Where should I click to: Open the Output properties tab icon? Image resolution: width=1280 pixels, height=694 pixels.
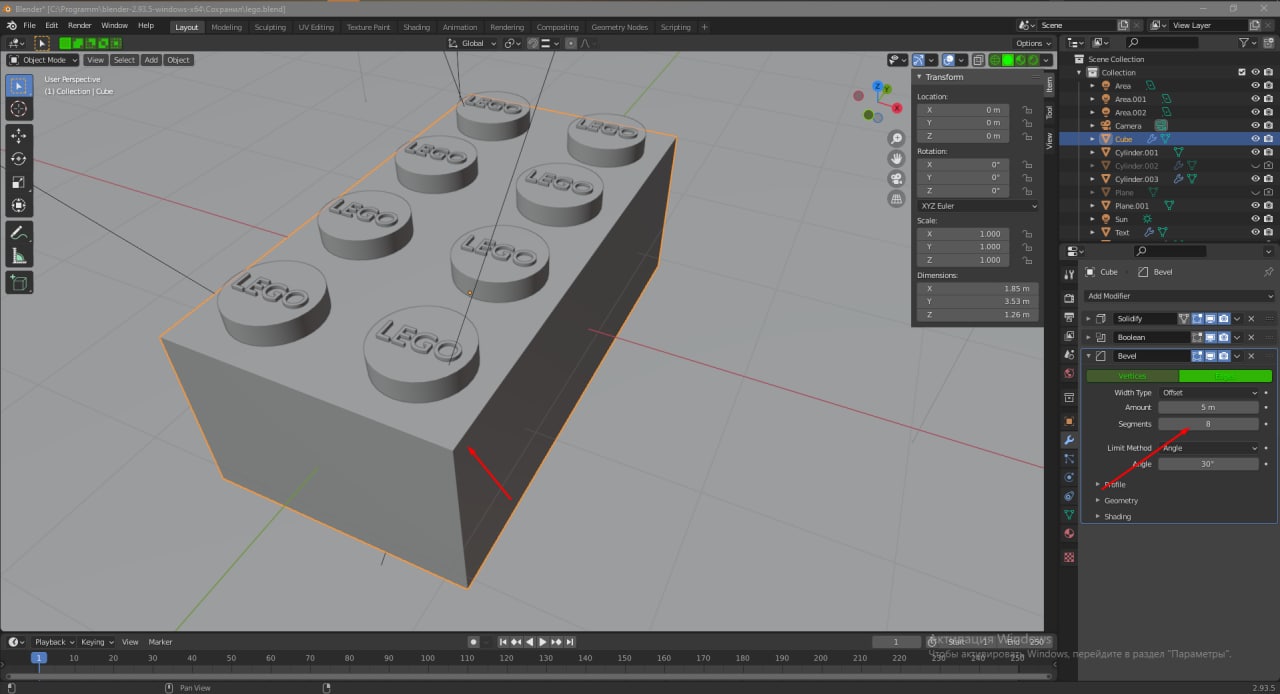pos(1069,317)
